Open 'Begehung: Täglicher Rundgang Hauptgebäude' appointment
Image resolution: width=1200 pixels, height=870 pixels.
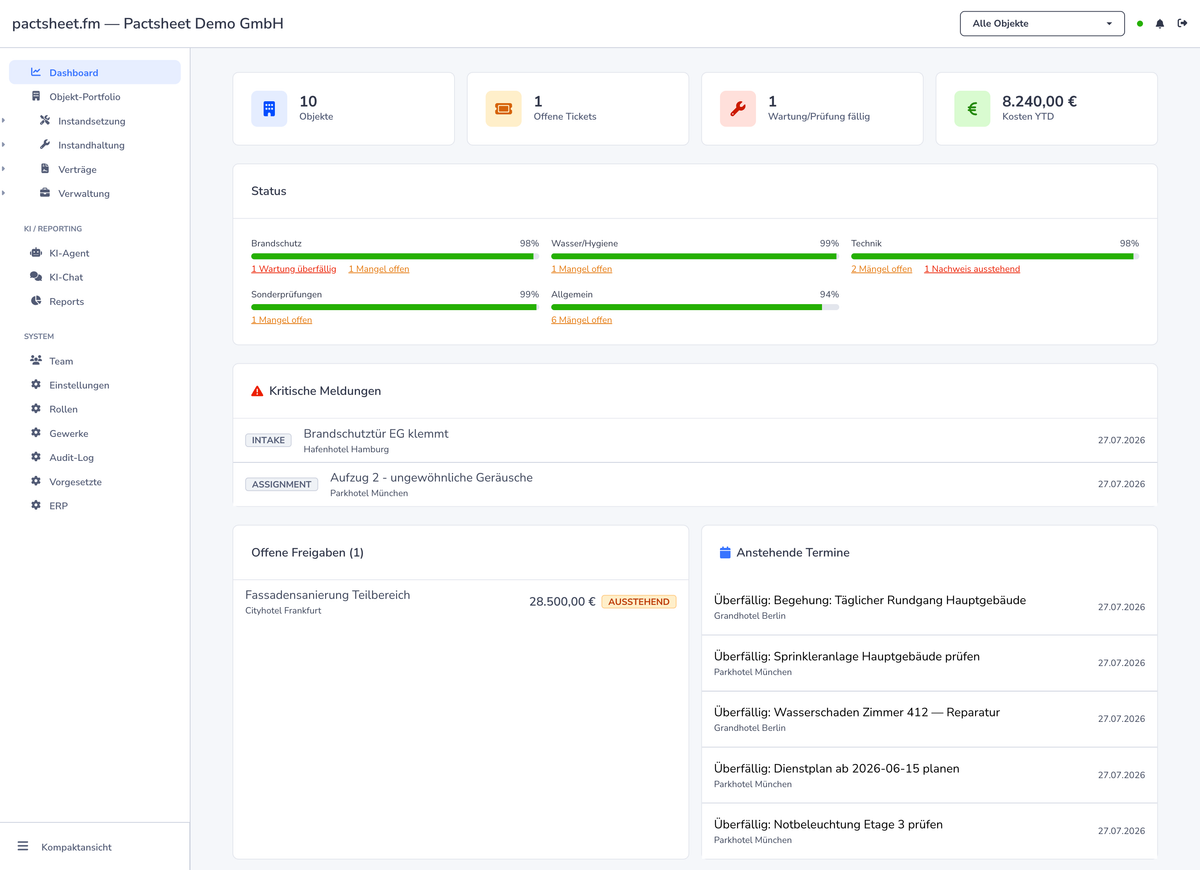[929, 607]
